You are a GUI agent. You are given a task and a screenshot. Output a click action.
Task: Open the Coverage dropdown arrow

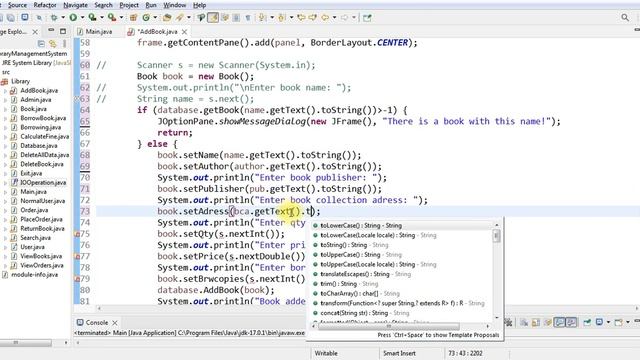click(x=102, y=18)
